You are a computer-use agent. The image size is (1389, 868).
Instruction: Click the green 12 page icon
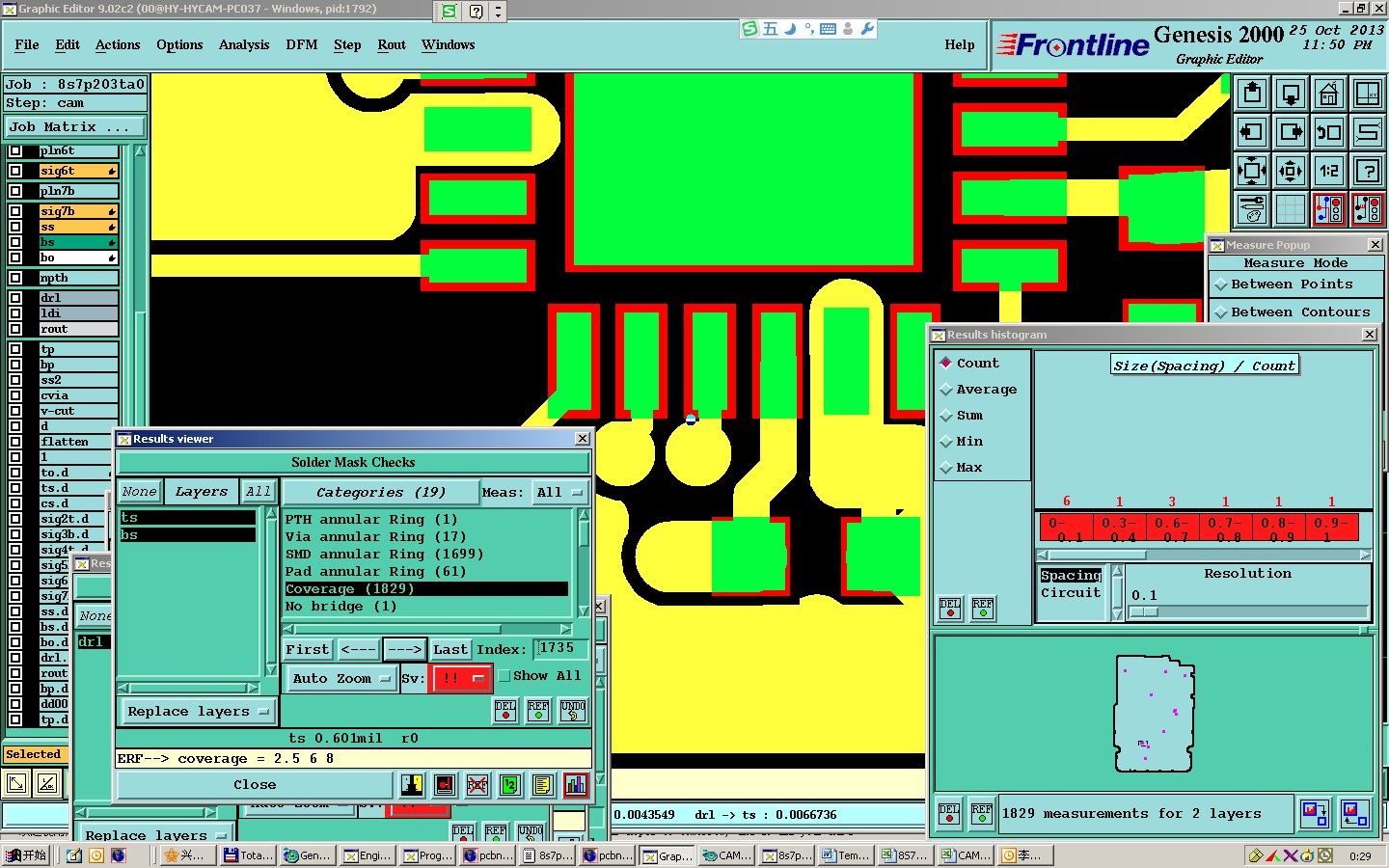tap(509, 785)
